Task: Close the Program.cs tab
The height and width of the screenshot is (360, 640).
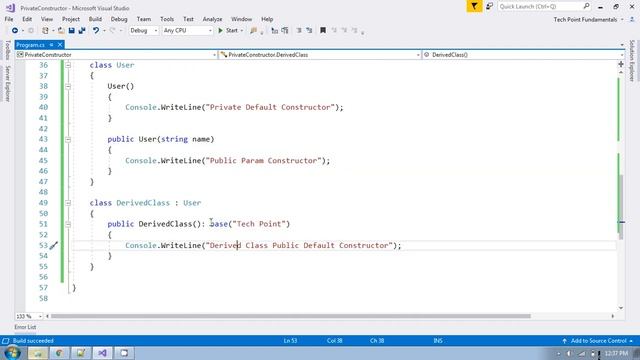Action: pos(60,45)
